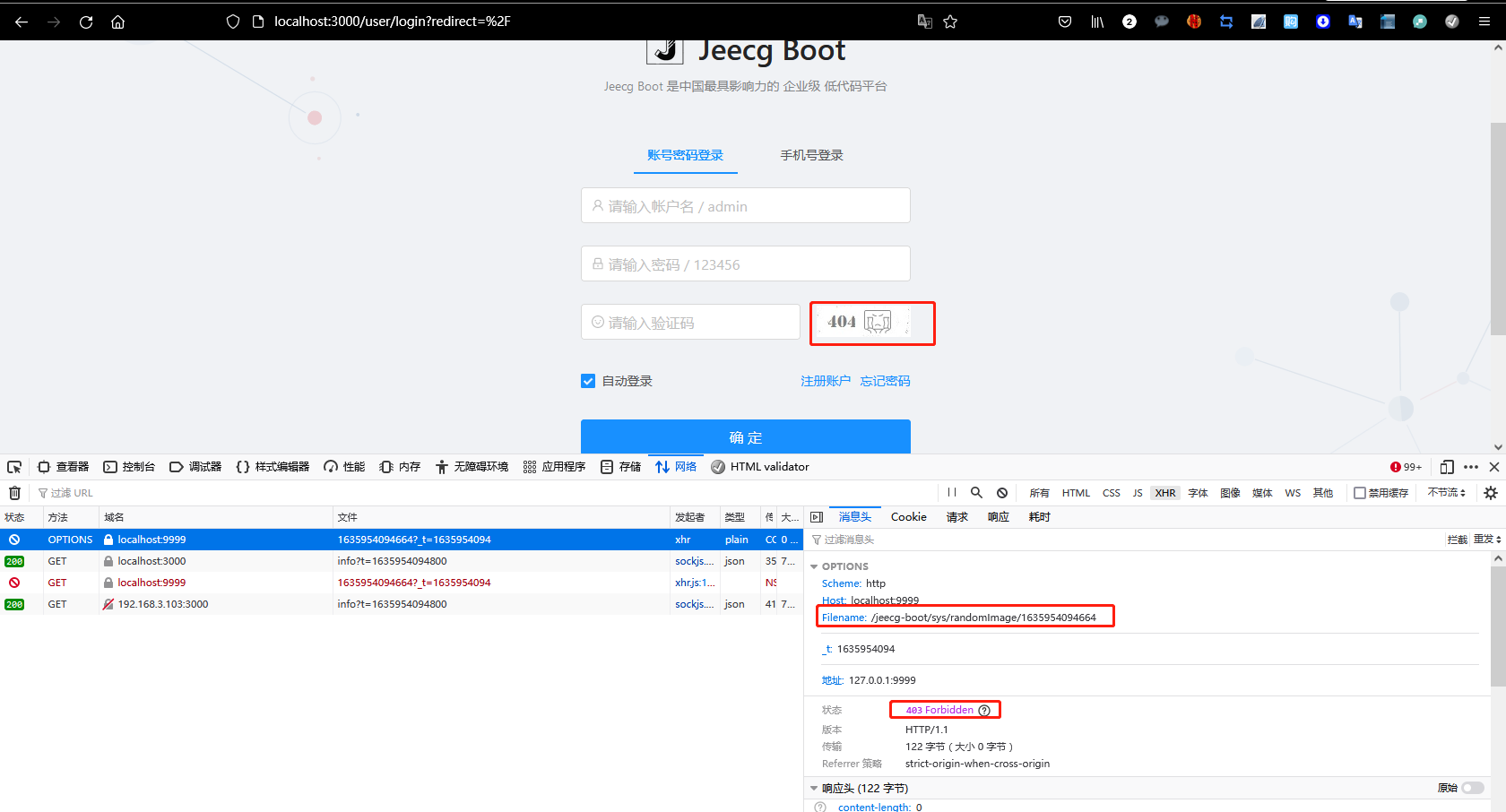This screenshot has height=812, width=1506.
Task: Reload the current page
Action: tap(86, 22)
